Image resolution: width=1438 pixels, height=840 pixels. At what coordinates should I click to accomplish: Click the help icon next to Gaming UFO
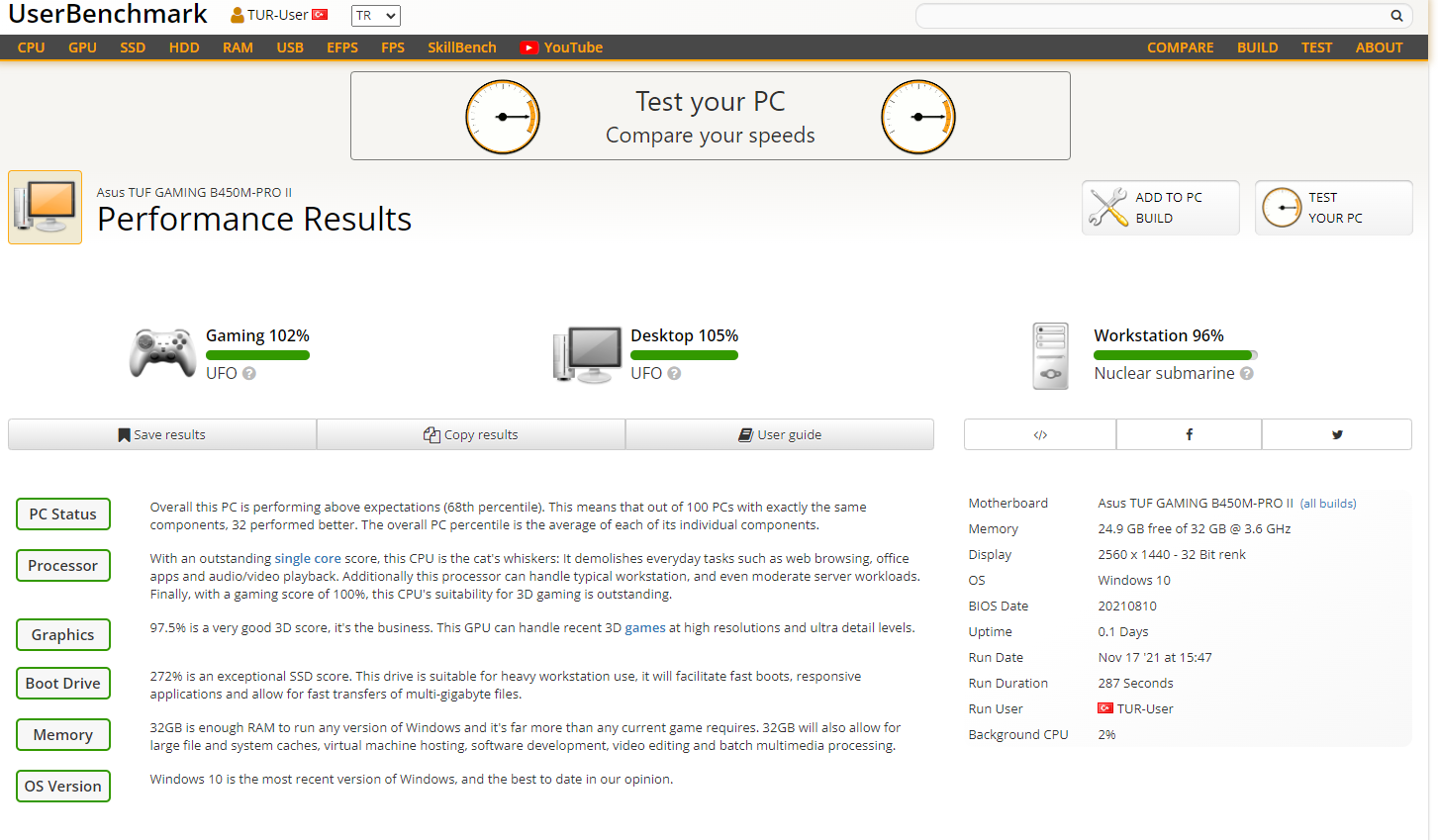(249, 373)
